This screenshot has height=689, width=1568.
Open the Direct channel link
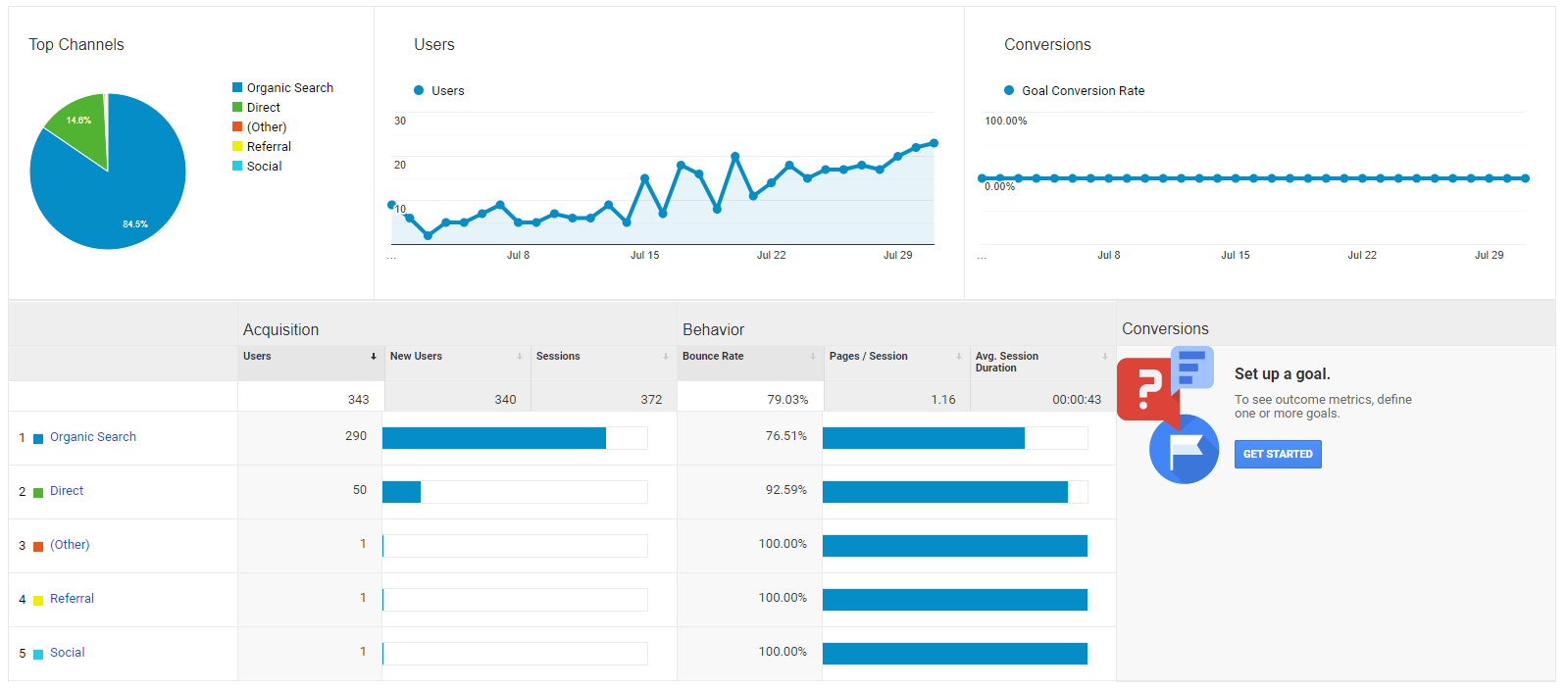(67, 491)
